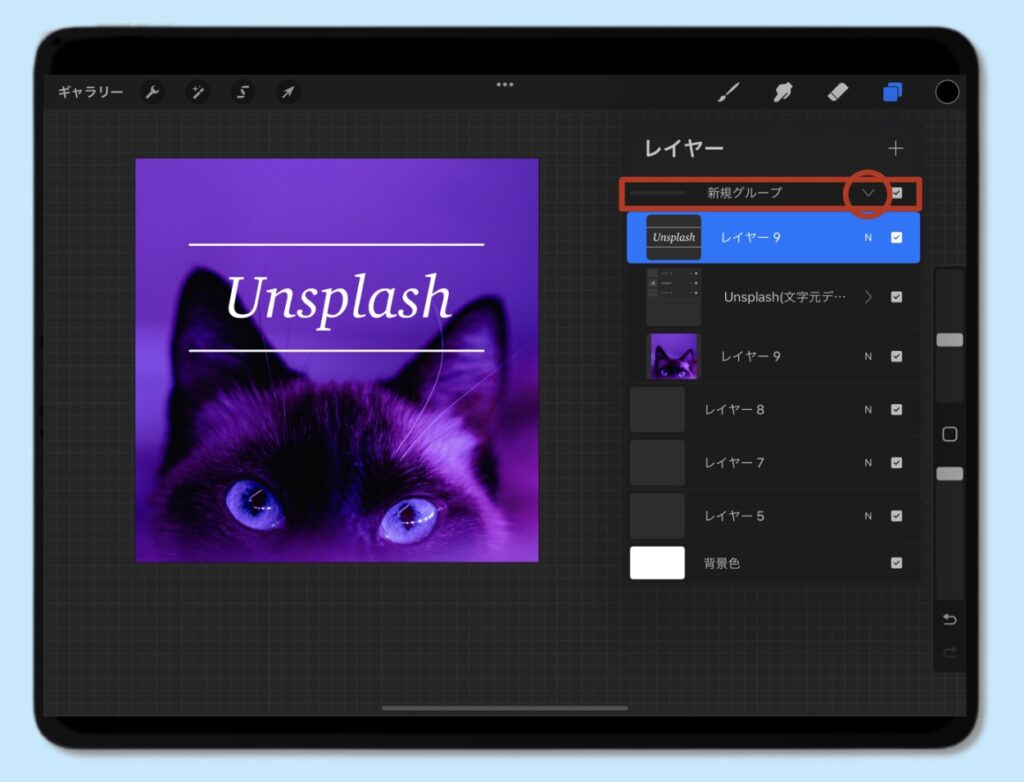Viewport: 1024px width, 782px height.
Task: Open the white 背景色 color swatch
Action: coord(657,563)
